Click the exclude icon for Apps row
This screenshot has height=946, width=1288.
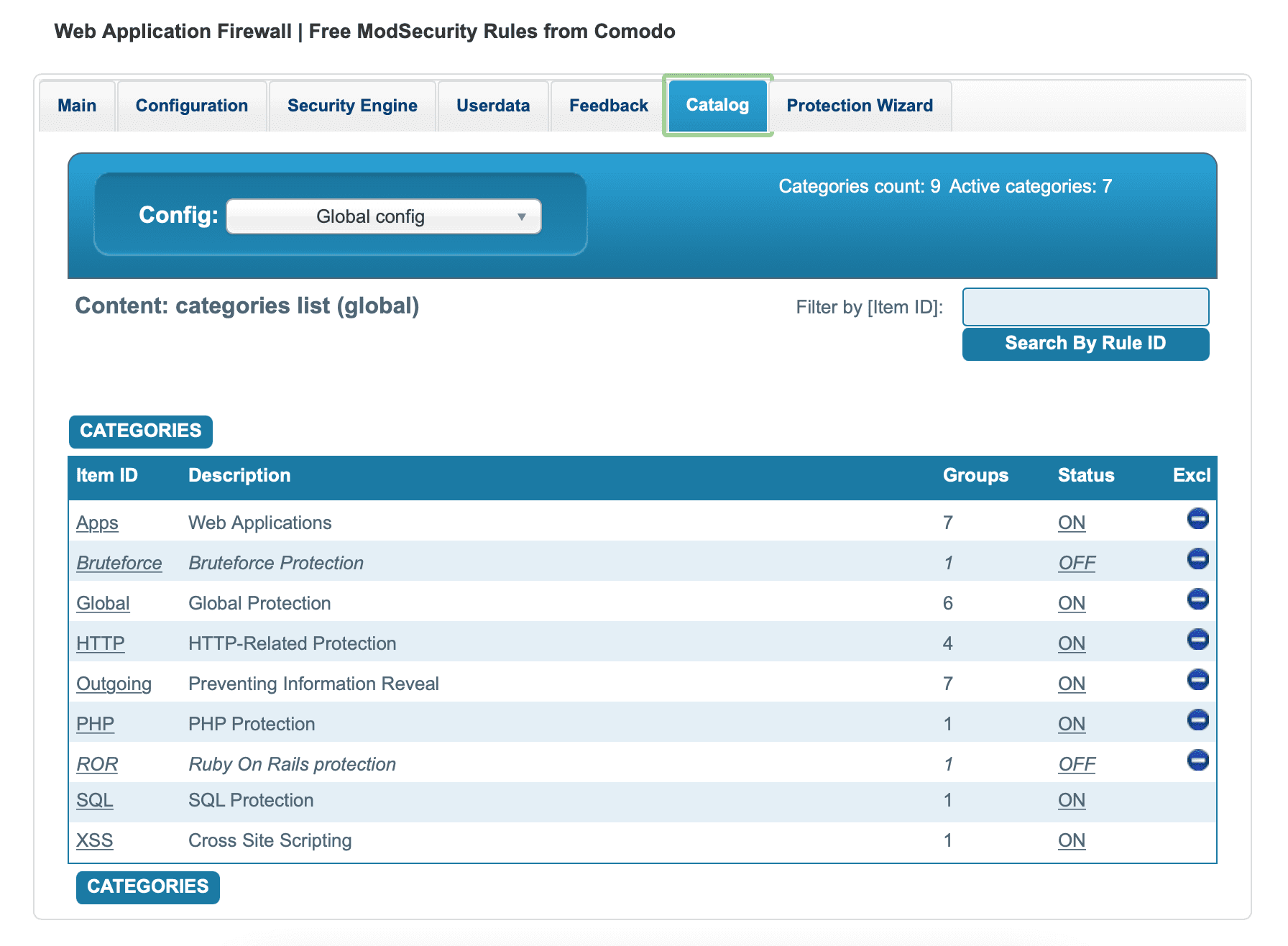click(x=1197, y=518)
